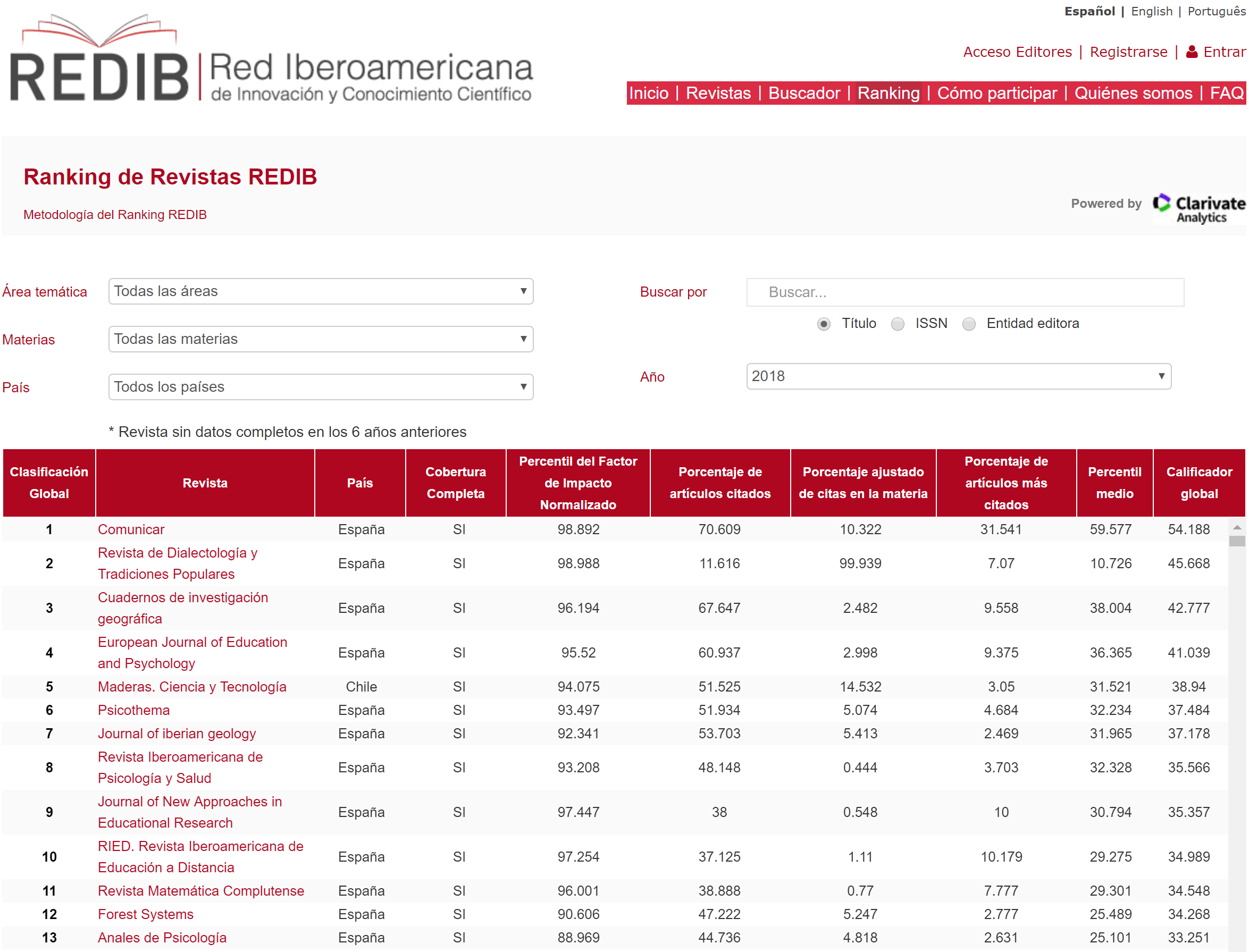Image resolution: width=1249 pixels, height=952 pixels.
Task: Select the Entidad editora radio button
Action: (968, 324)
